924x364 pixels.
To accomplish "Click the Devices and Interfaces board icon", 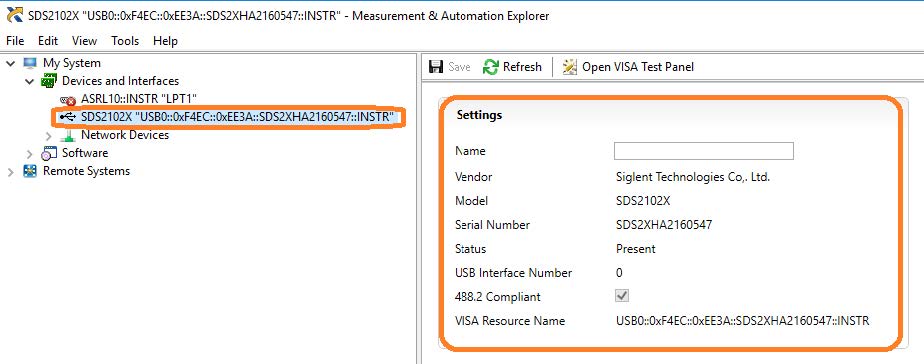I will [x=48, y=81].
